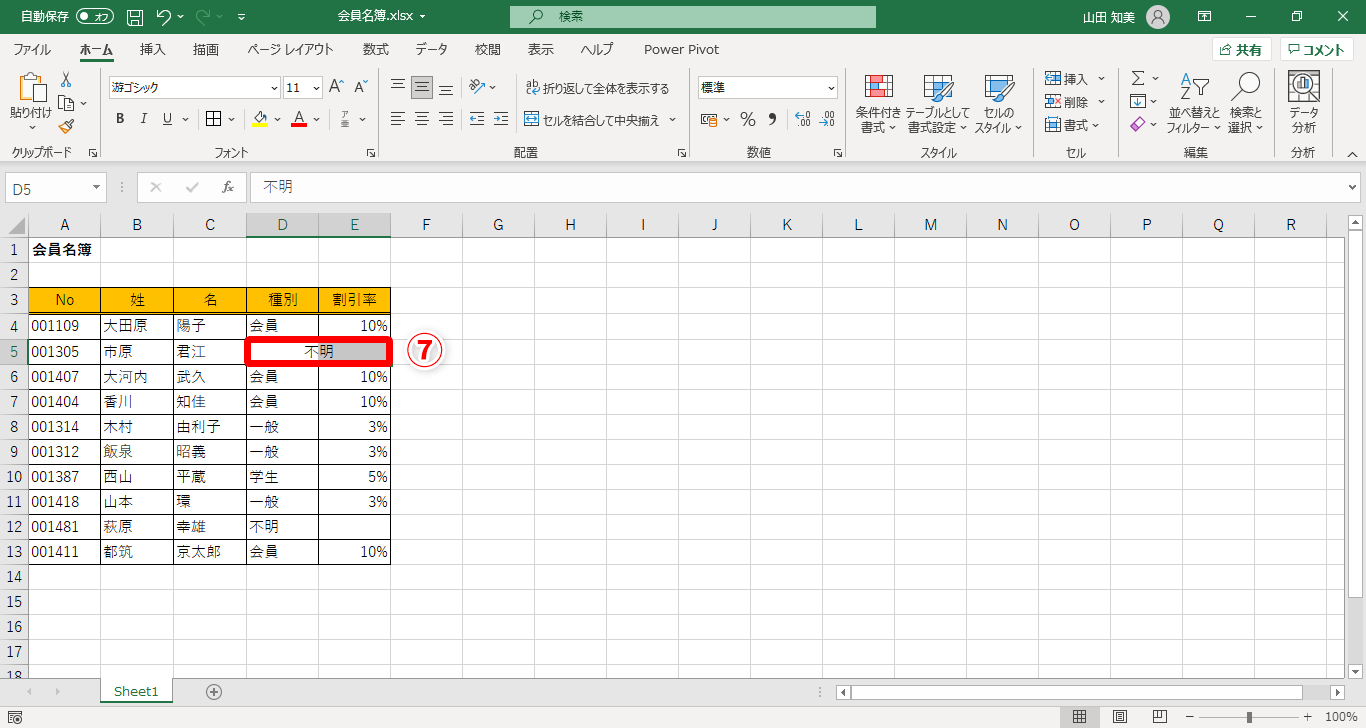Screen dimensions: 1366x728
Task: Decrease decimal places
Action: coord(826,119)
